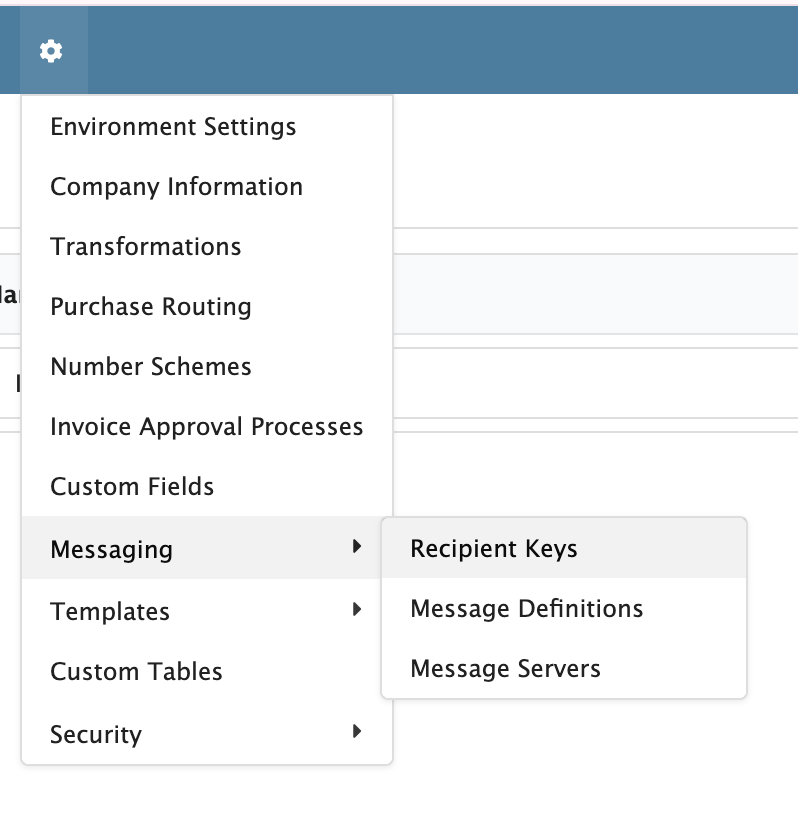Select Transformations from the menu
The height and width of the screenshot is (840, 798).
145,247
